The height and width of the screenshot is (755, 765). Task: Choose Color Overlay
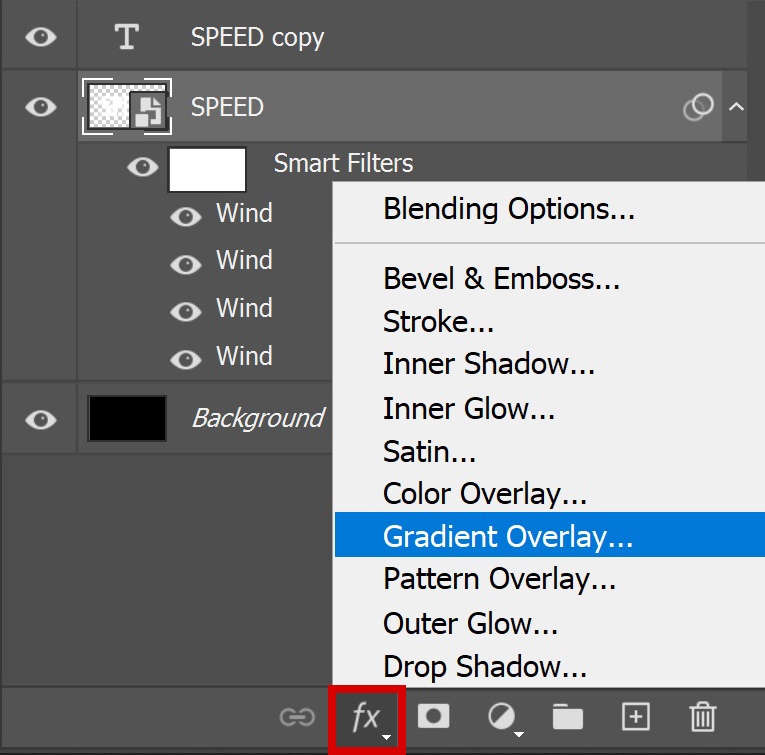[x=549, y=494]
